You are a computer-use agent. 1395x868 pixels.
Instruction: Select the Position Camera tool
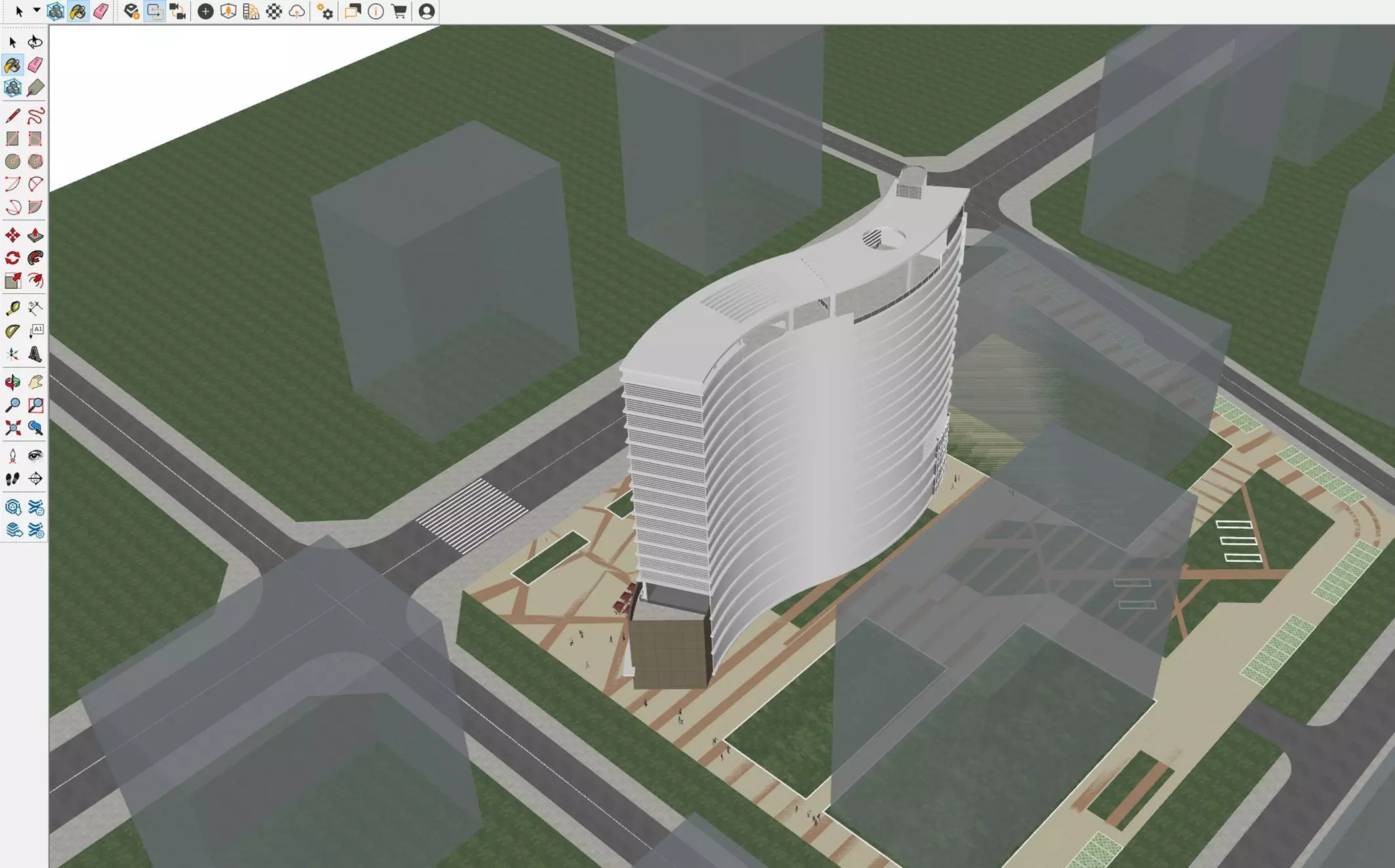[12, 456]
